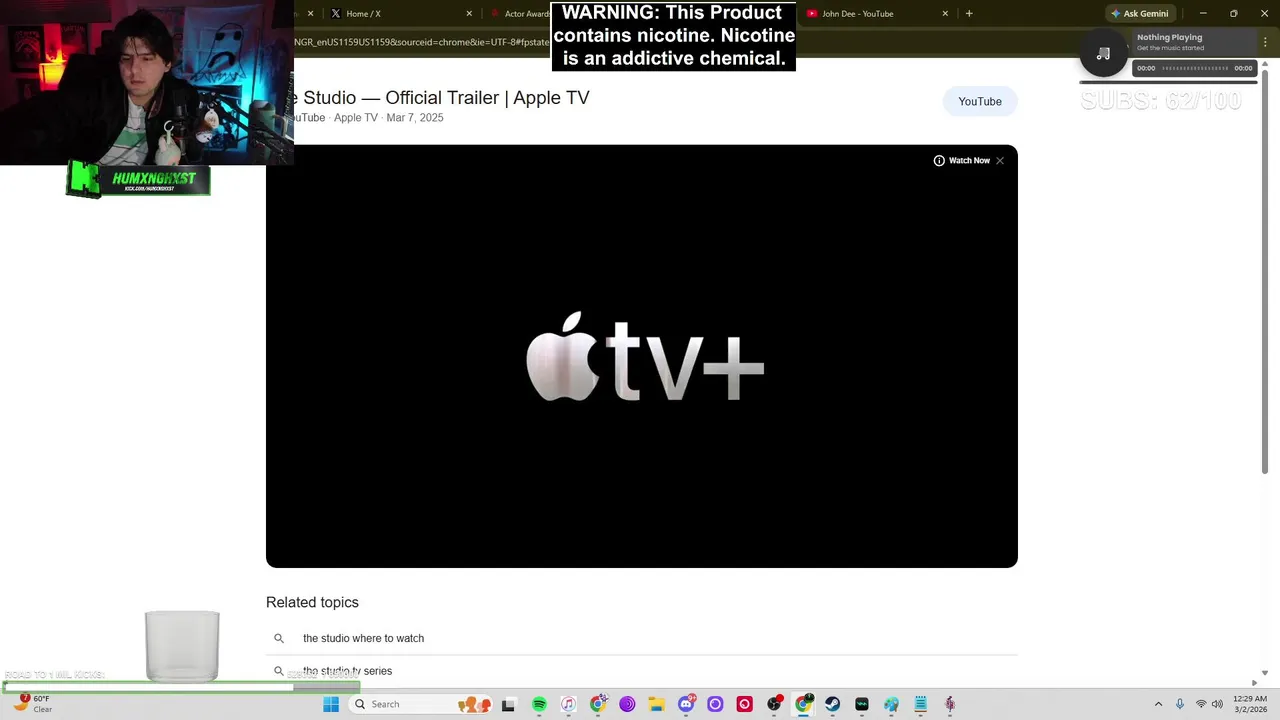The width and height of the screenshot is (1280, 720).
Task: Open Wi-Fi network status in system tray
Action: coord(1201,704)
